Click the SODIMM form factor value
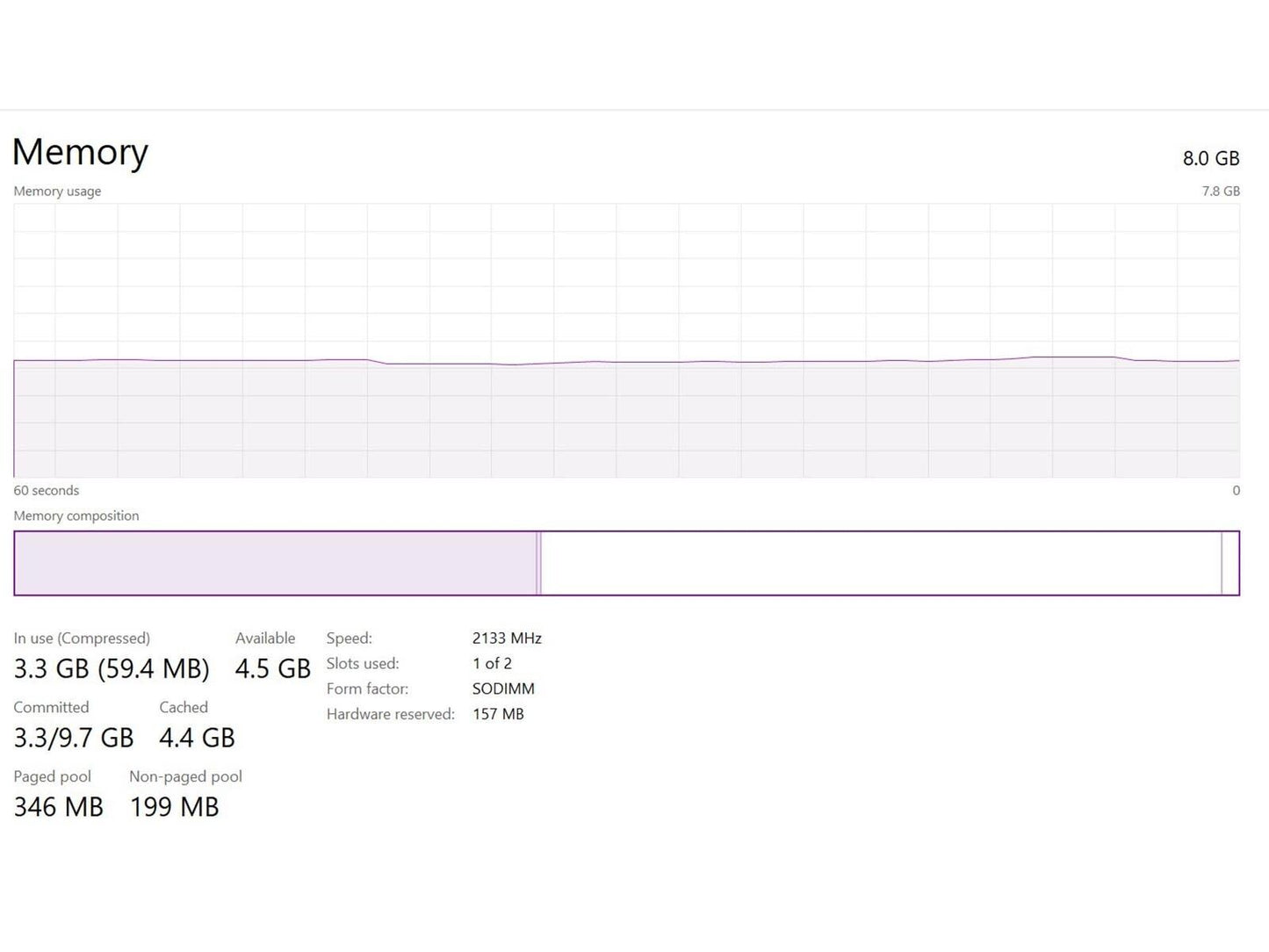1269x952 pixels. pos(503,689)
